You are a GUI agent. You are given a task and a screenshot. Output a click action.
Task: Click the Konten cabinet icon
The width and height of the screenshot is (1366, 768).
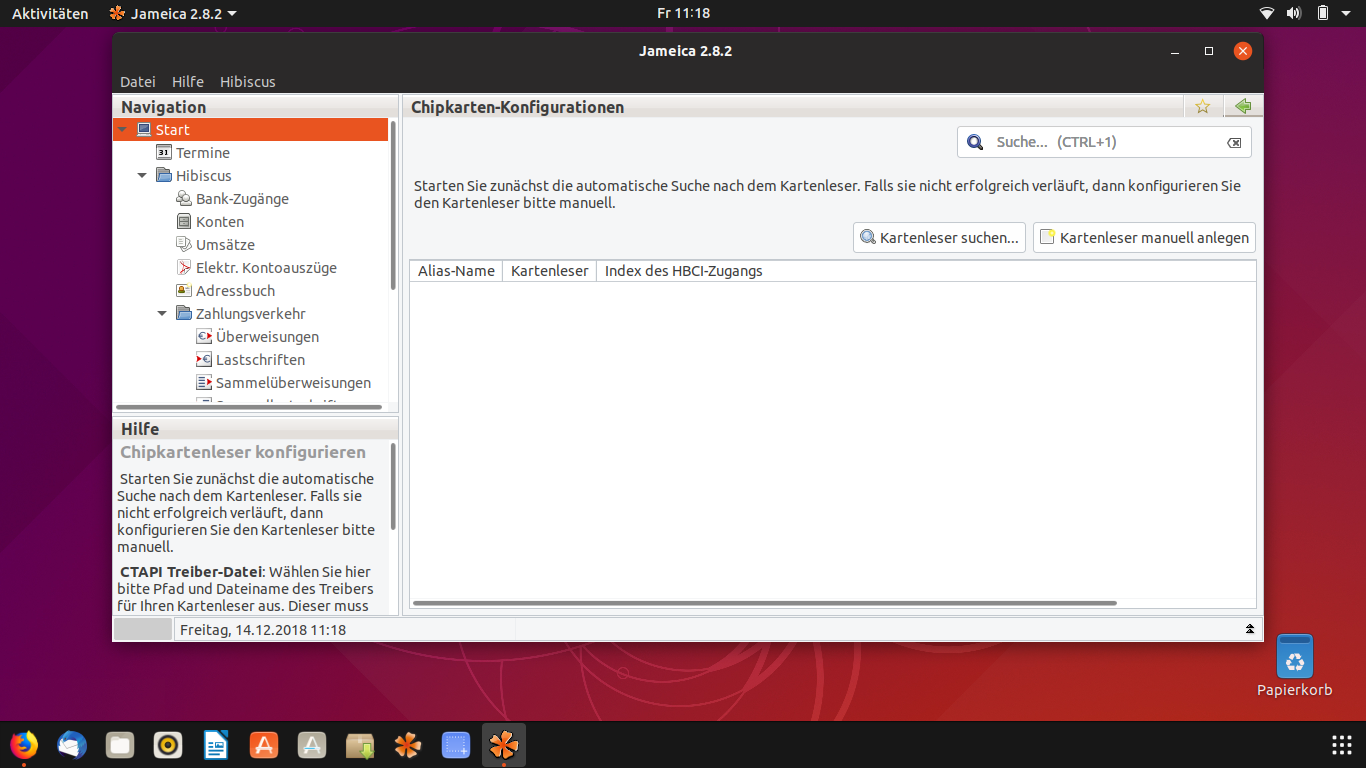(x=184, y=222)
